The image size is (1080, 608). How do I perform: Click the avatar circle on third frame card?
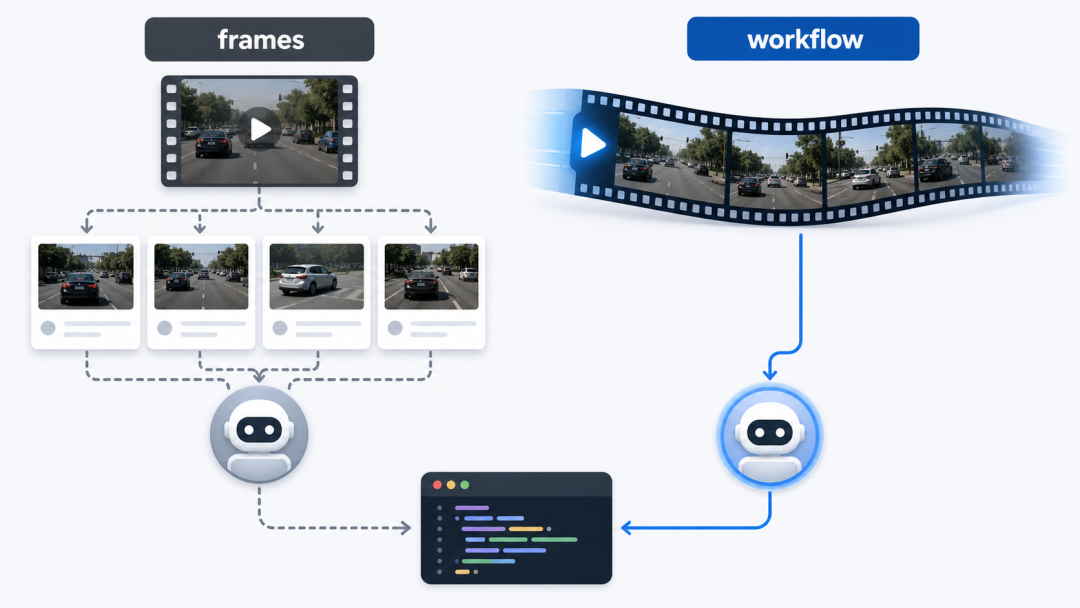(280, 328)
